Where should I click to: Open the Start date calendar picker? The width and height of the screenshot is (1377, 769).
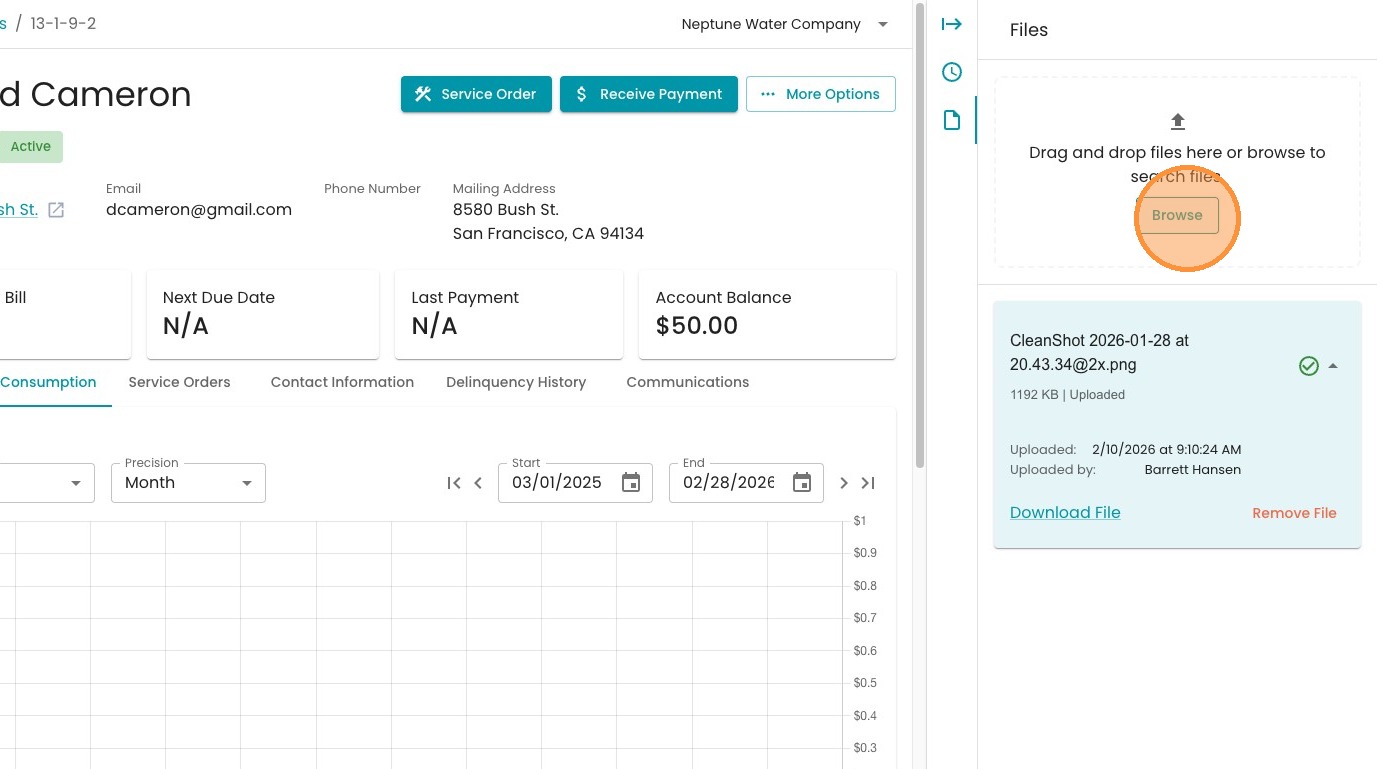coord(631,483)
